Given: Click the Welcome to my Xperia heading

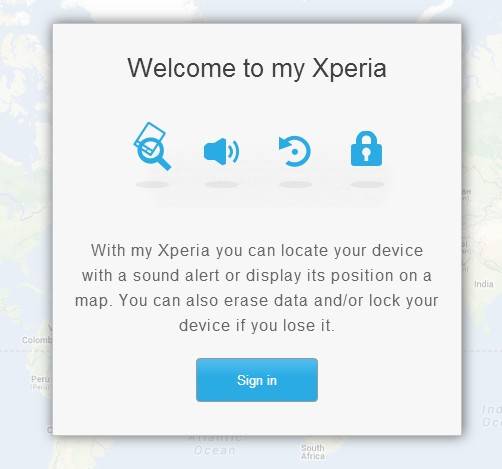Looking at the screenshot, I should [257, 68].
